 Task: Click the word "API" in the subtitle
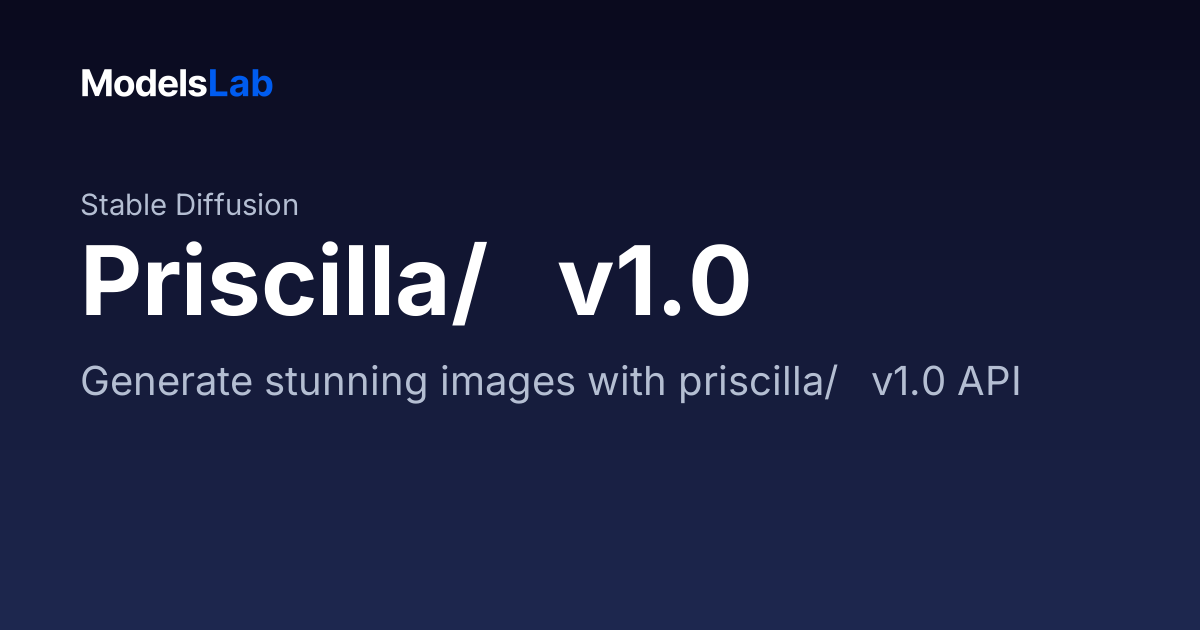(989, 383)
